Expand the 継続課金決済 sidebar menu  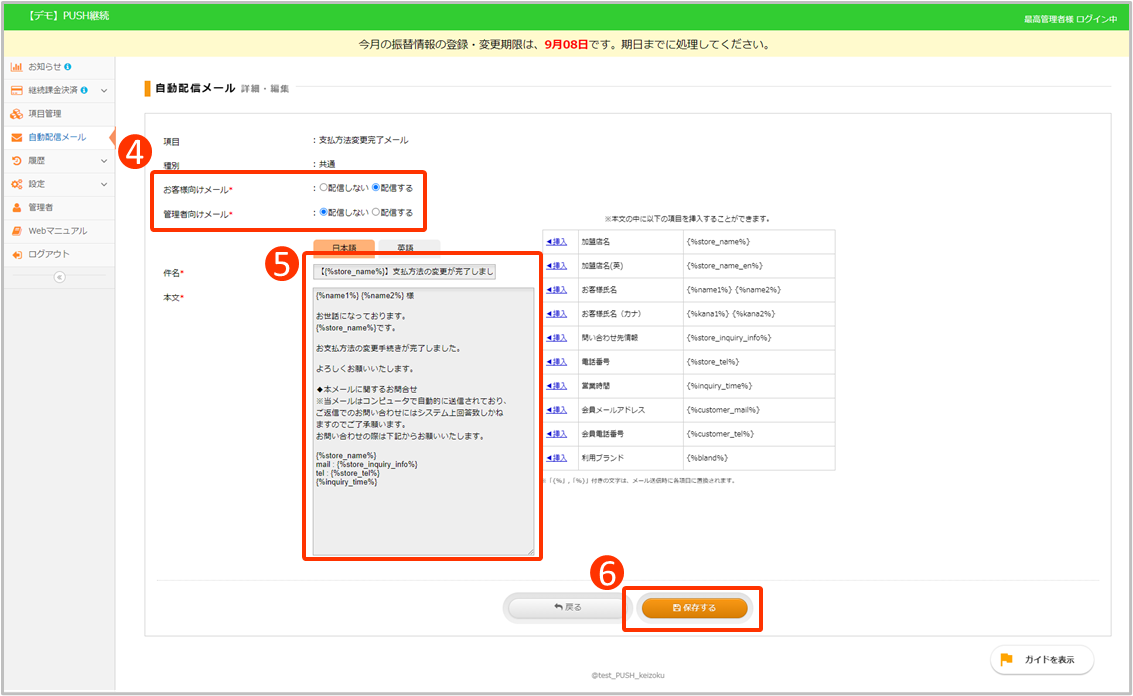(x=104, y=91)
